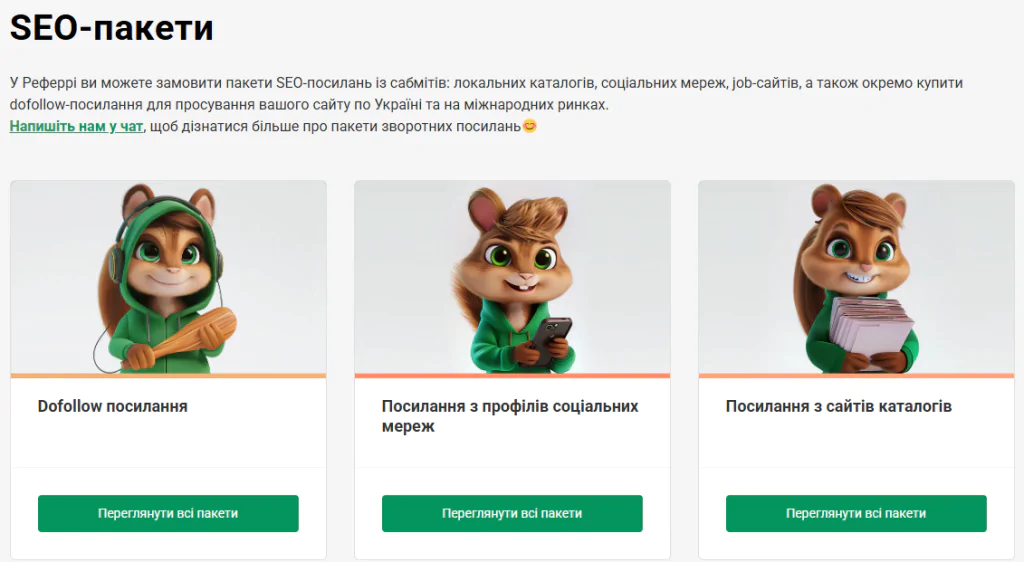Select the squirrel with headphones and bat image

click(x=168, y=277)
